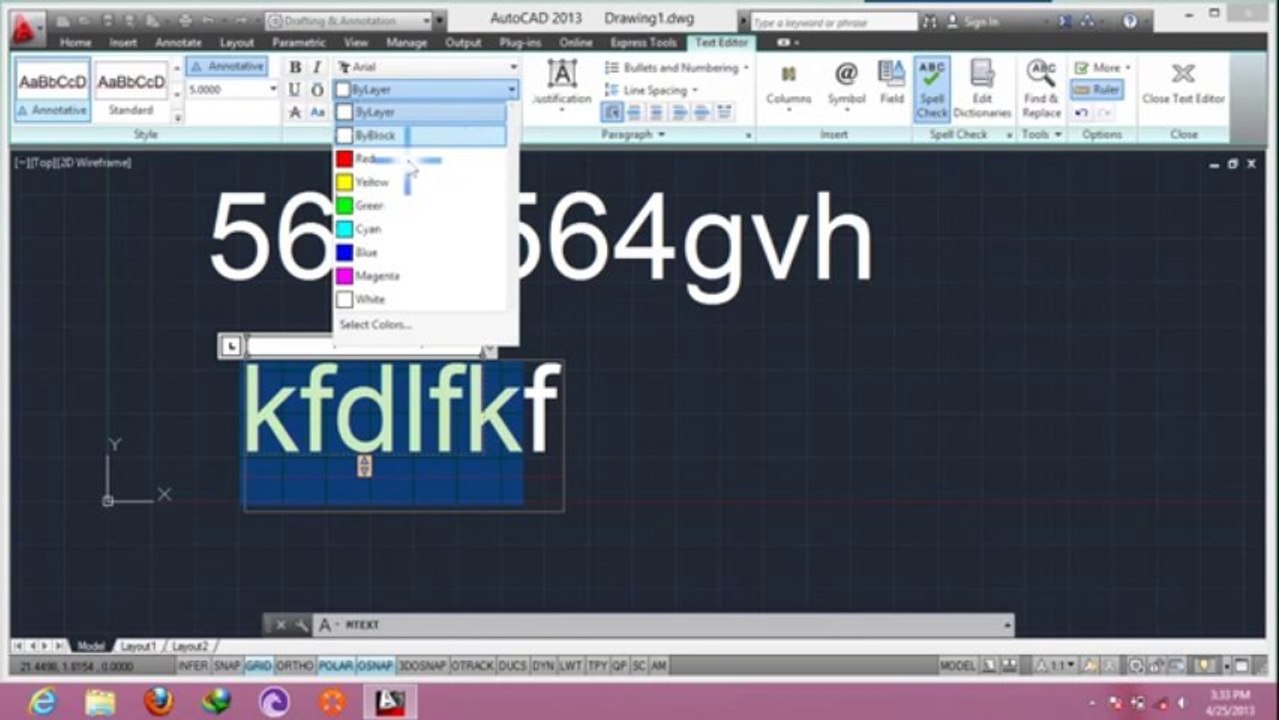This screenshot has height=720, width=1279.
Task: Click the MODEL button in status bar
Action: [x=958, y=665]
